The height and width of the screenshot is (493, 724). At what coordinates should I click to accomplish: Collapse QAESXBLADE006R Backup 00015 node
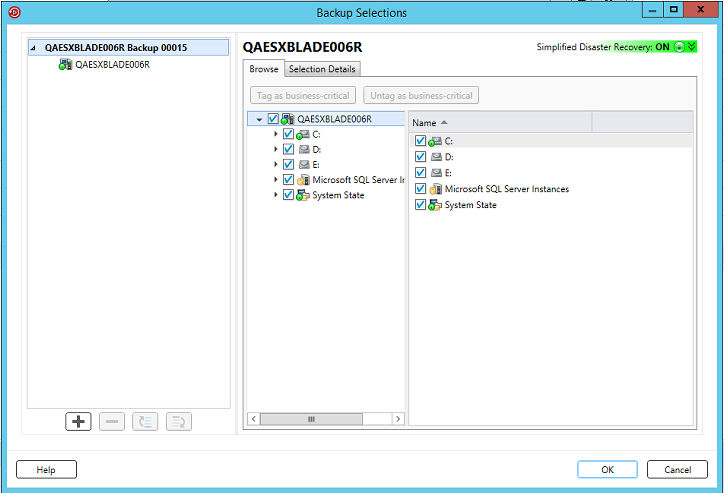point(33,48)
